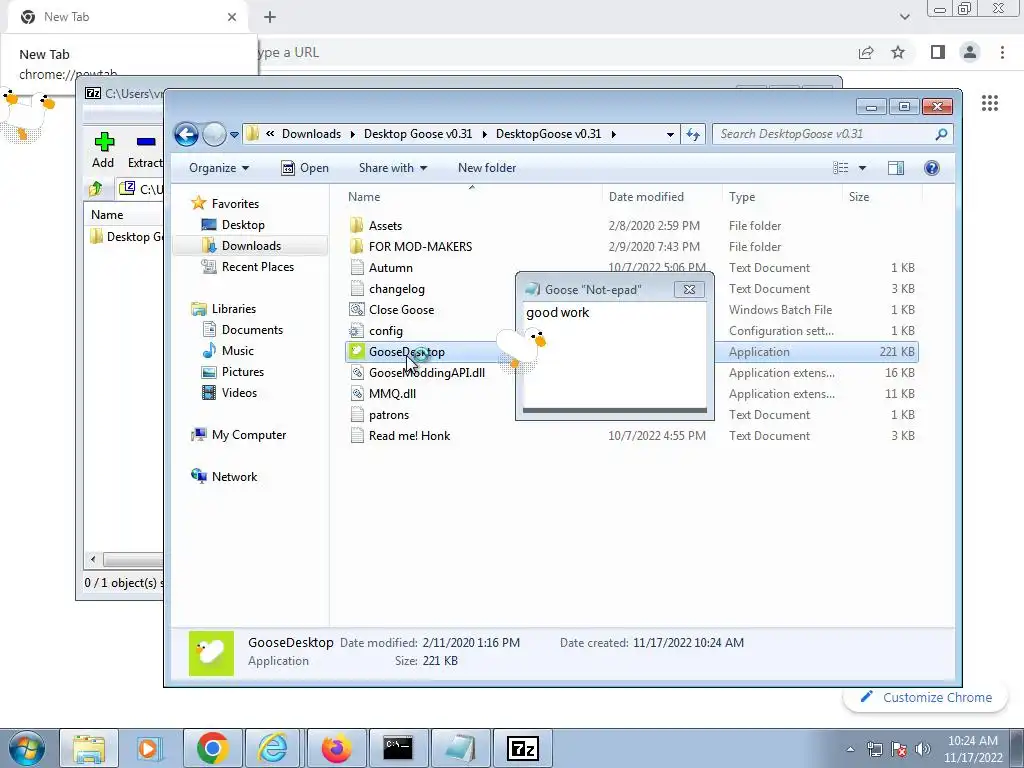Show hidden tray icons arrow
Screen dimensions: 1024x768
click(850, 749)
